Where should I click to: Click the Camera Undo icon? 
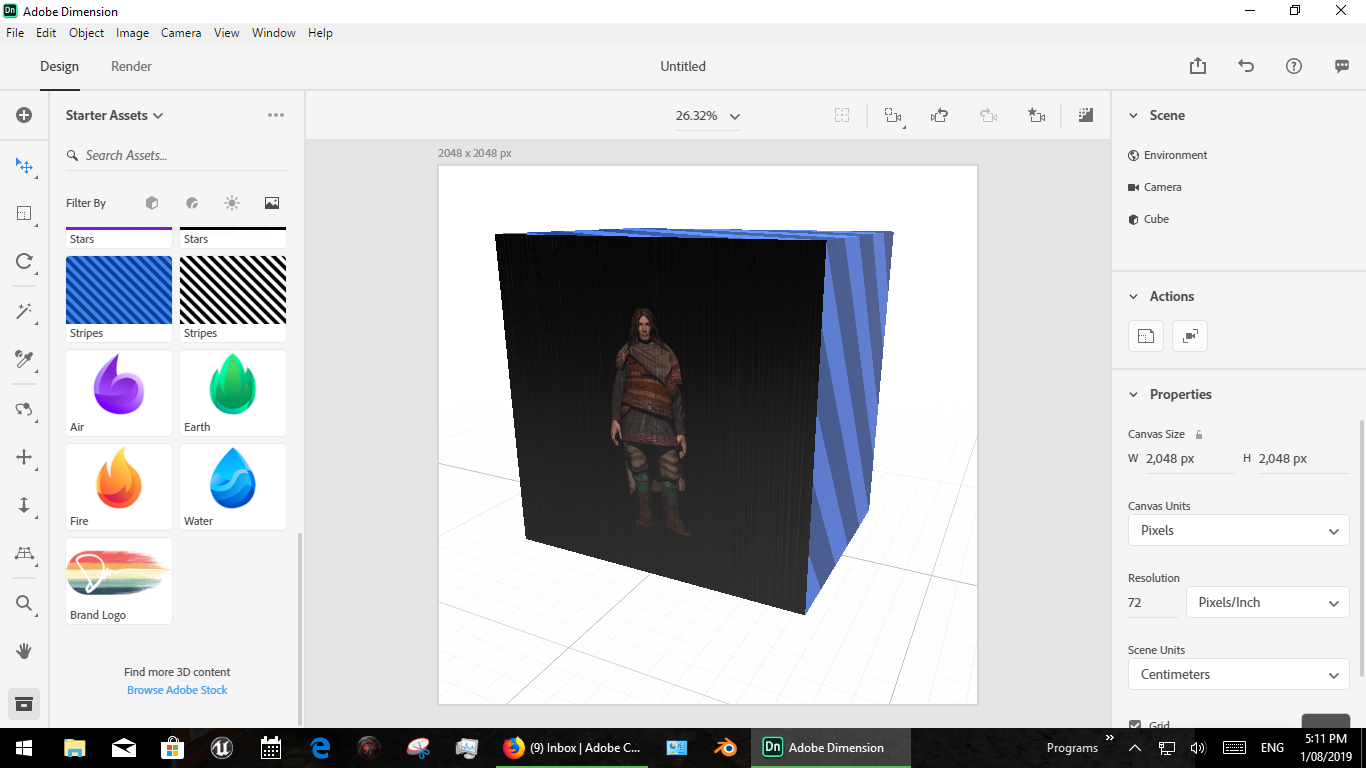pyautogui.click(x=939, y=115)
